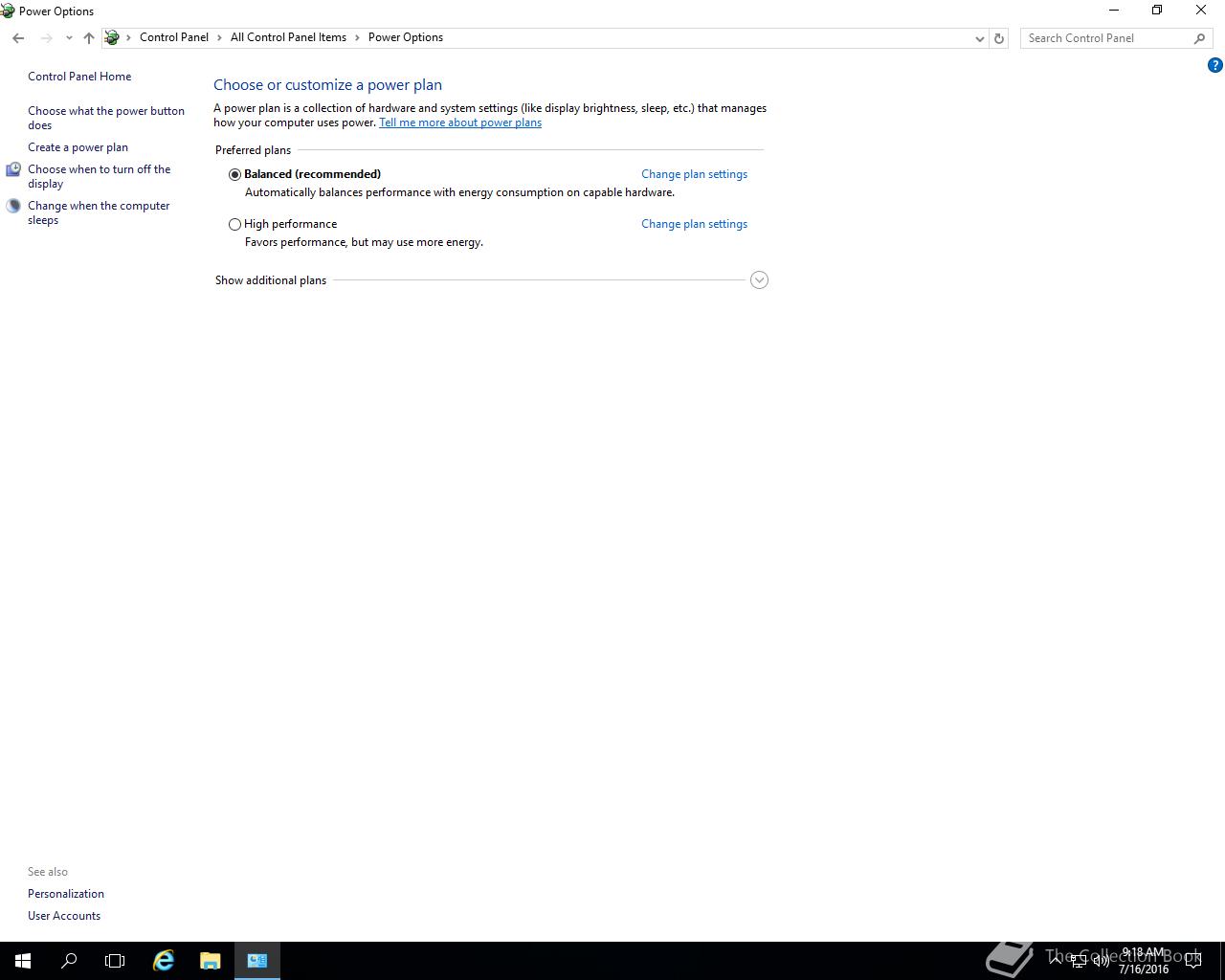
Task: Click Power Options breadcrumb
Action: click(x=406, y=37)
